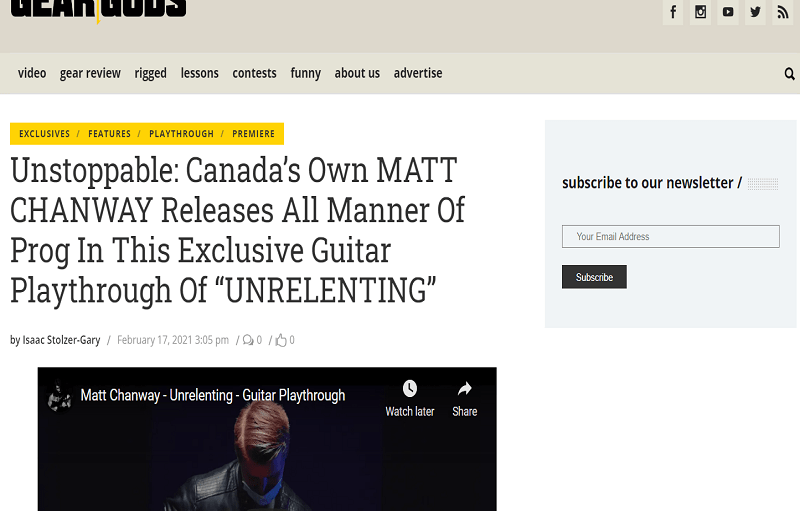The width and height of the screenshot is (800, 511).
Task: Open the Twitter icon in header
Action: 755,12
